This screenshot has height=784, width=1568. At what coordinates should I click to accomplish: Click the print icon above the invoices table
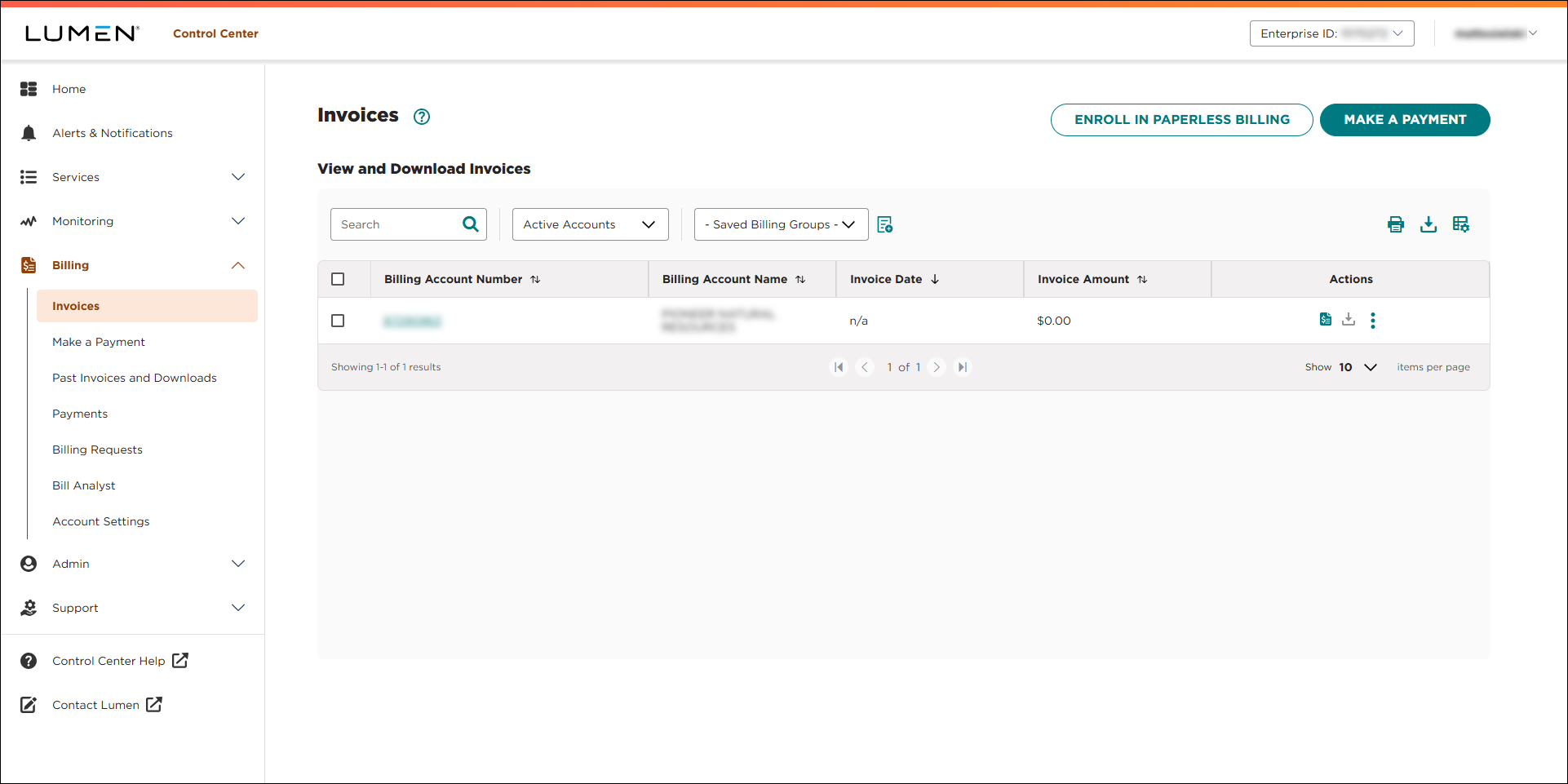pyautogui.click(x=1395, y=224)
